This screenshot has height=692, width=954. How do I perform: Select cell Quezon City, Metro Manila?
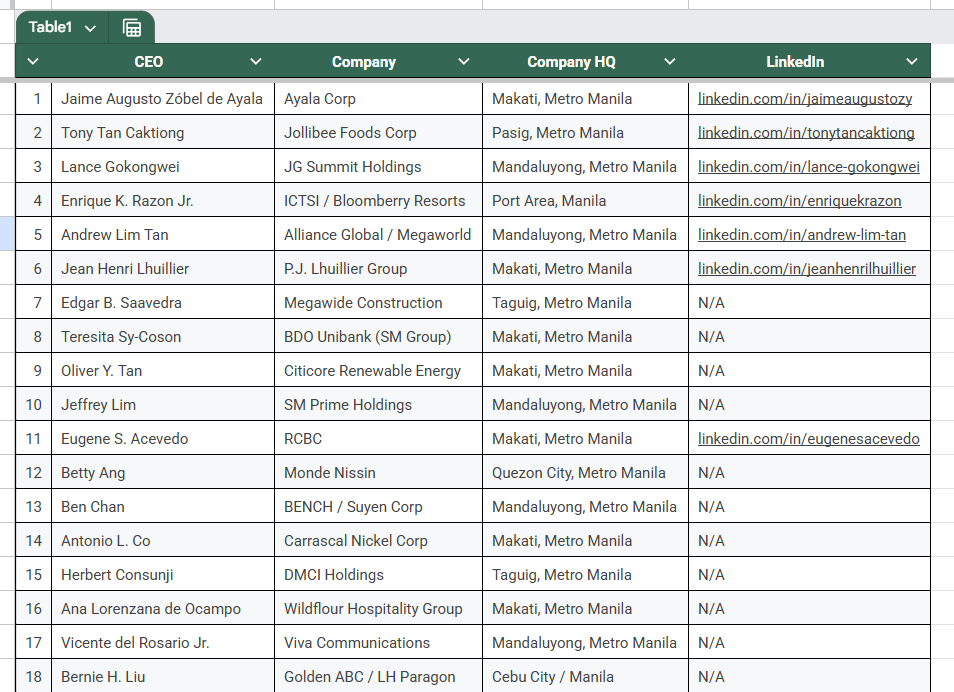coord(585,473)
